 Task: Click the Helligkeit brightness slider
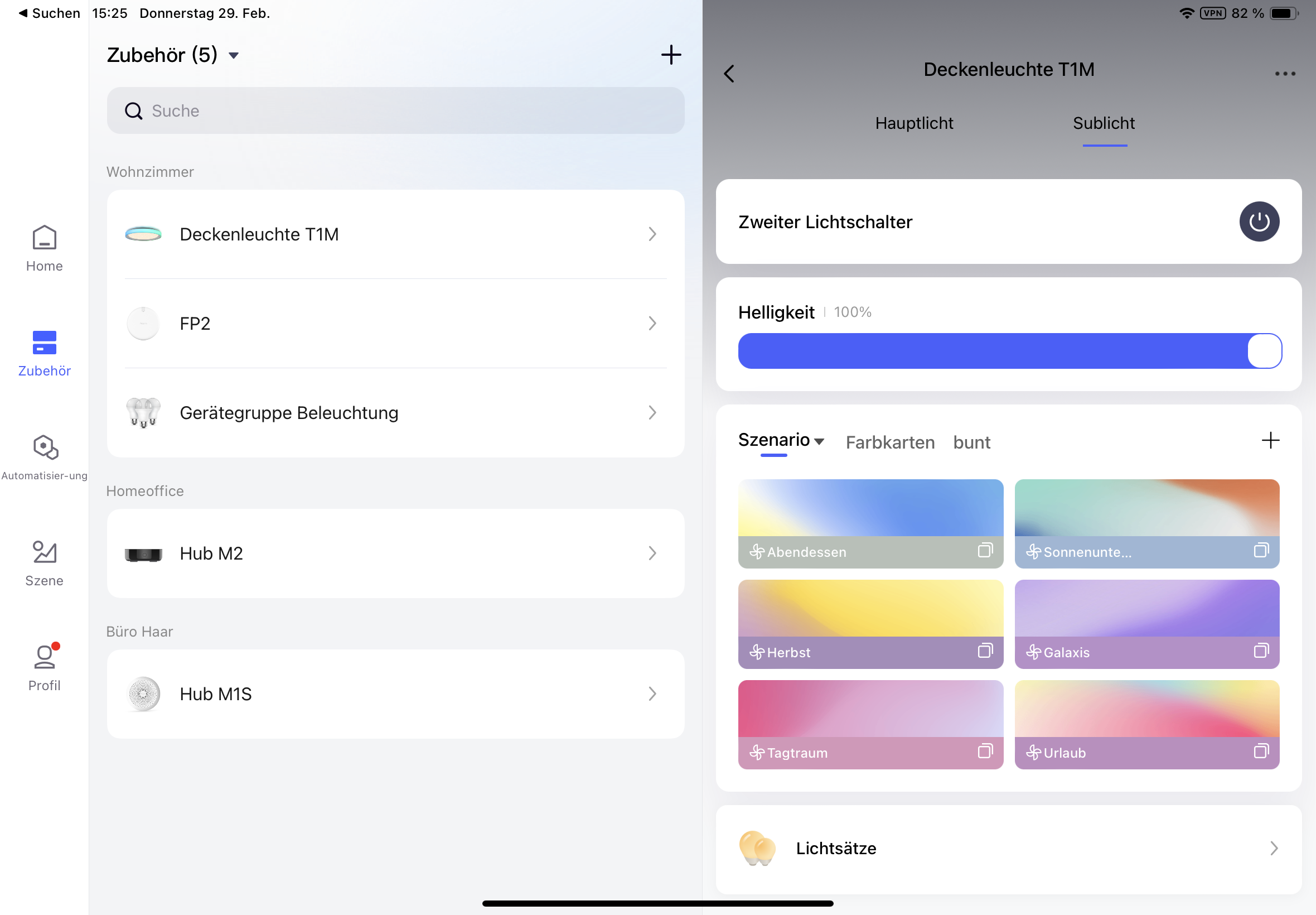[x=1008, y=351]
